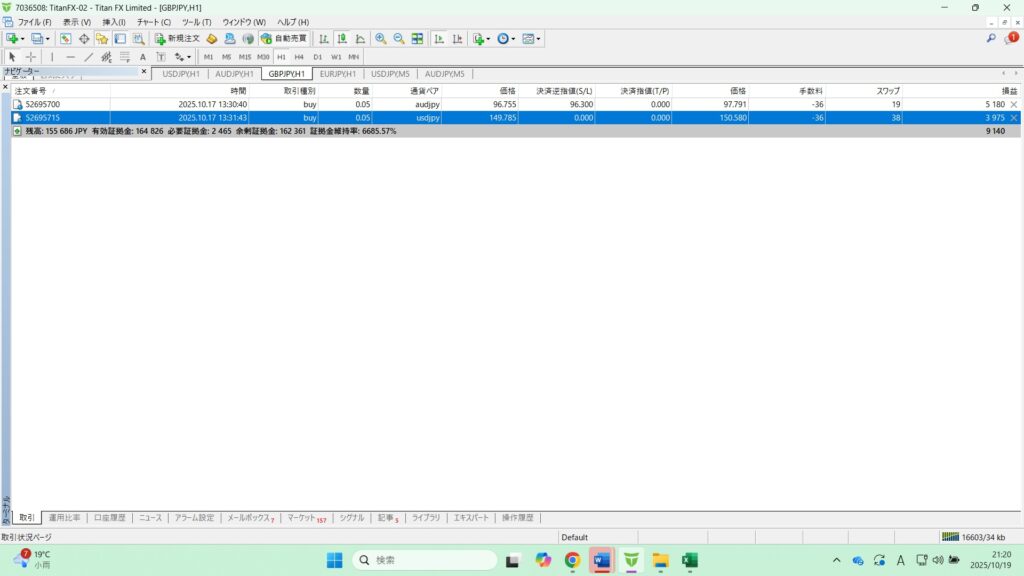Open Excel from the Windows taskbar
The height and width of the screenshot is (576, 1024).
tap(689, 560)
